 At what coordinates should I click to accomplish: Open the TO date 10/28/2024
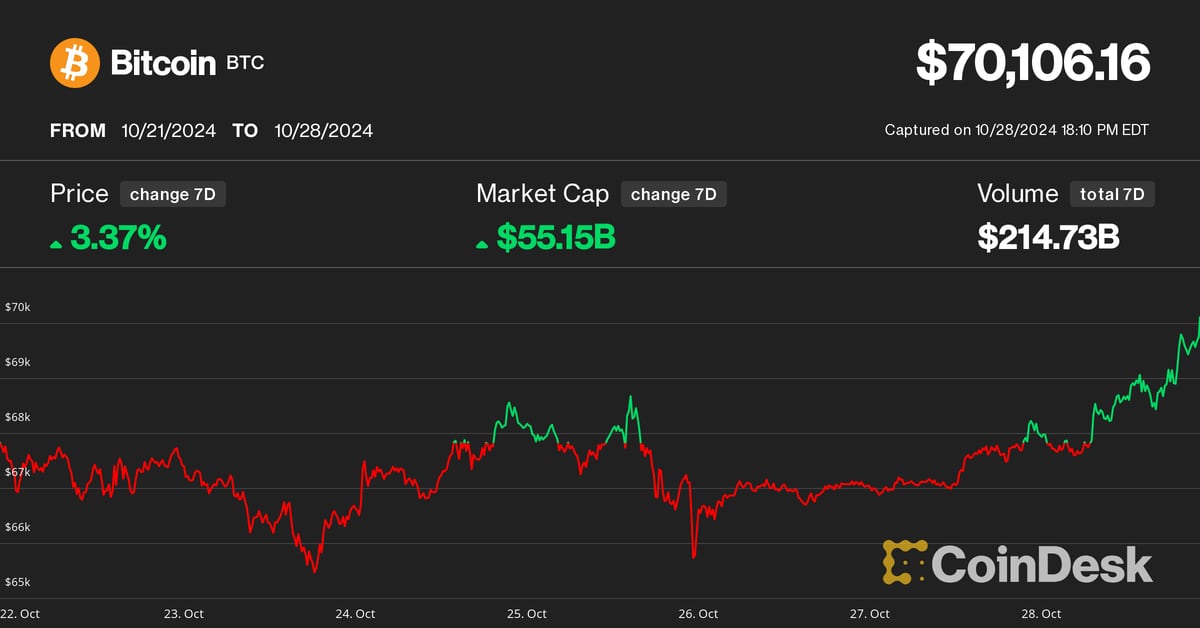pyautogui.click(x=323, y=131)
